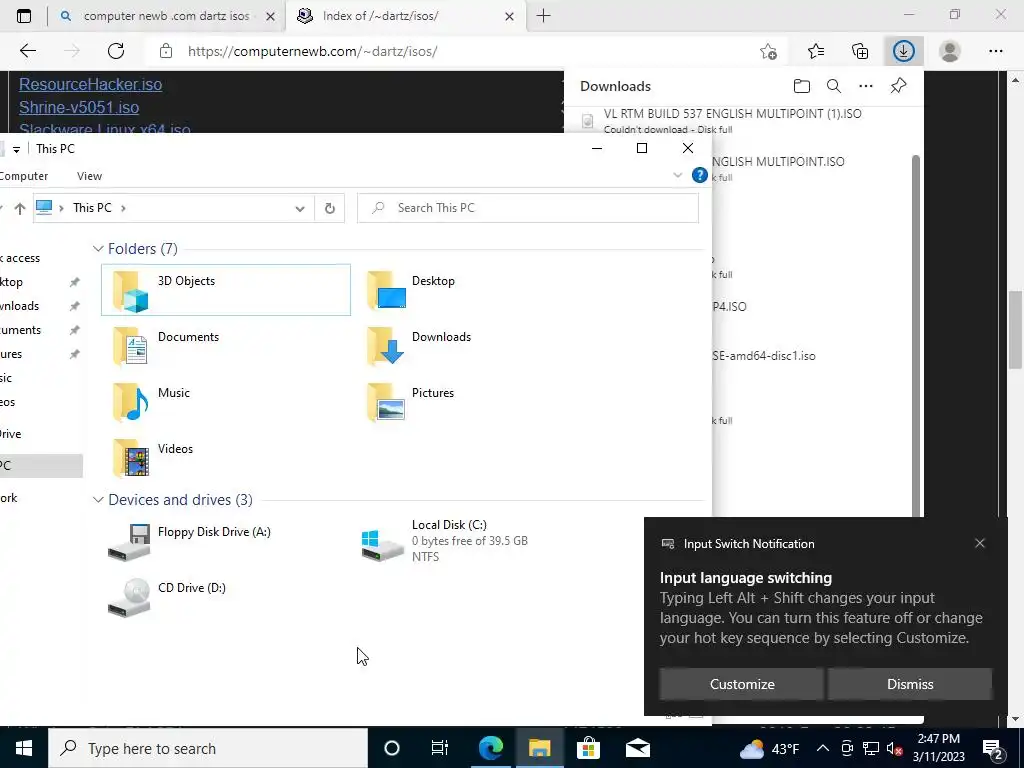The height and width of the screenshot is (768, 1024).
Task: Open ResourceHacker.iso link
Action: pos(90,84)
